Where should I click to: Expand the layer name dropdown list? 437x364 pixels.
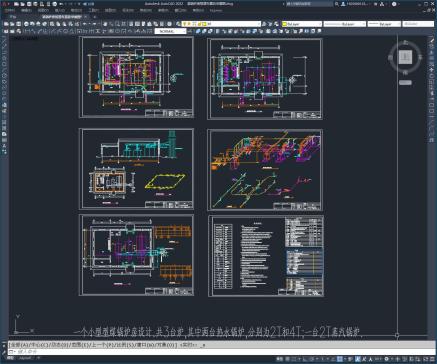[258, 24]
